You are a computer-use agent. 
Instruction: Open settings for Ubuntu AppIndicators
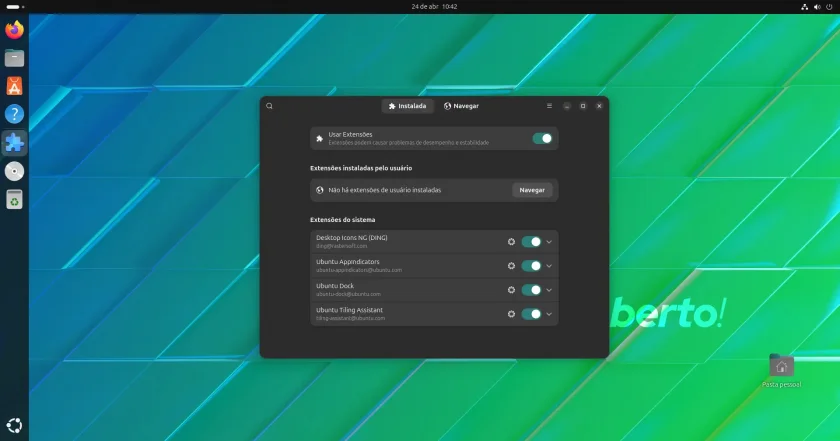(511, 266)
